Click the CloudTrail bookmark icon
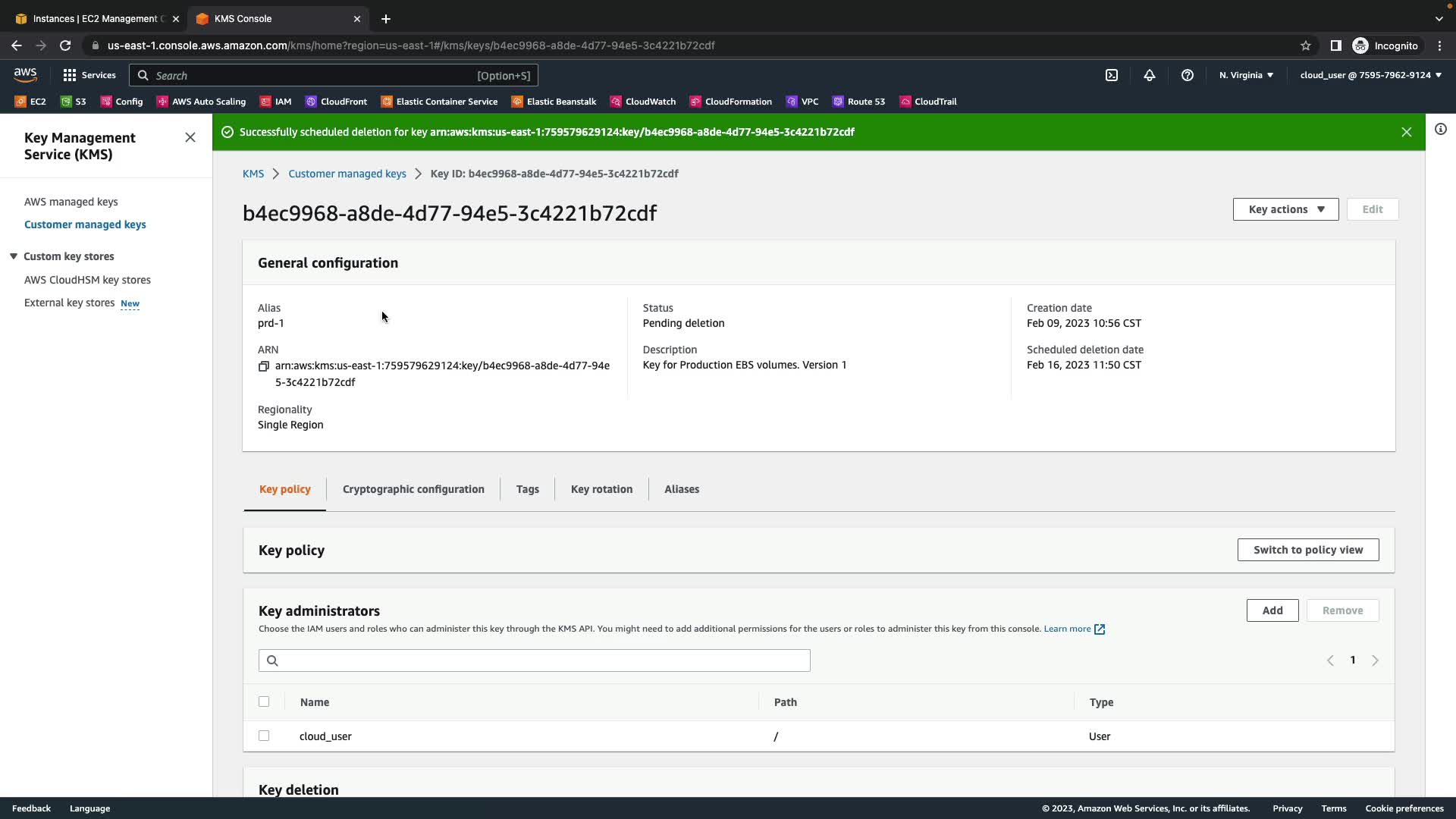1456x819 pixels. point(905,102)
